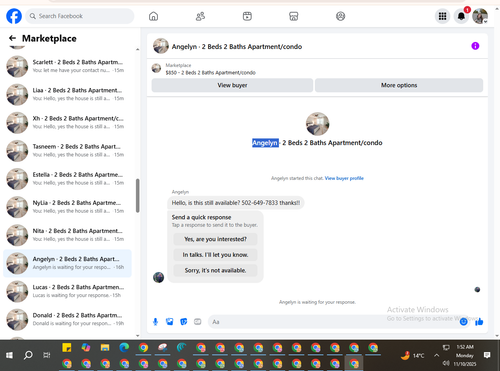The image size is (500, 371).
Task: Click the taskbar volume icon
Action: 446,363
